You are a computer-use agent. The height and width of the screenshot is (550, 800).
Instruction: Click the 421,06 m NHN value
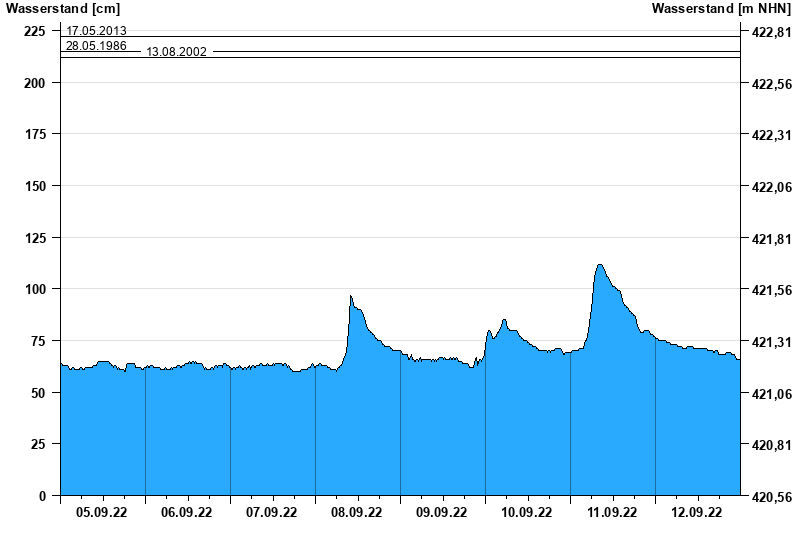point(772,394)
